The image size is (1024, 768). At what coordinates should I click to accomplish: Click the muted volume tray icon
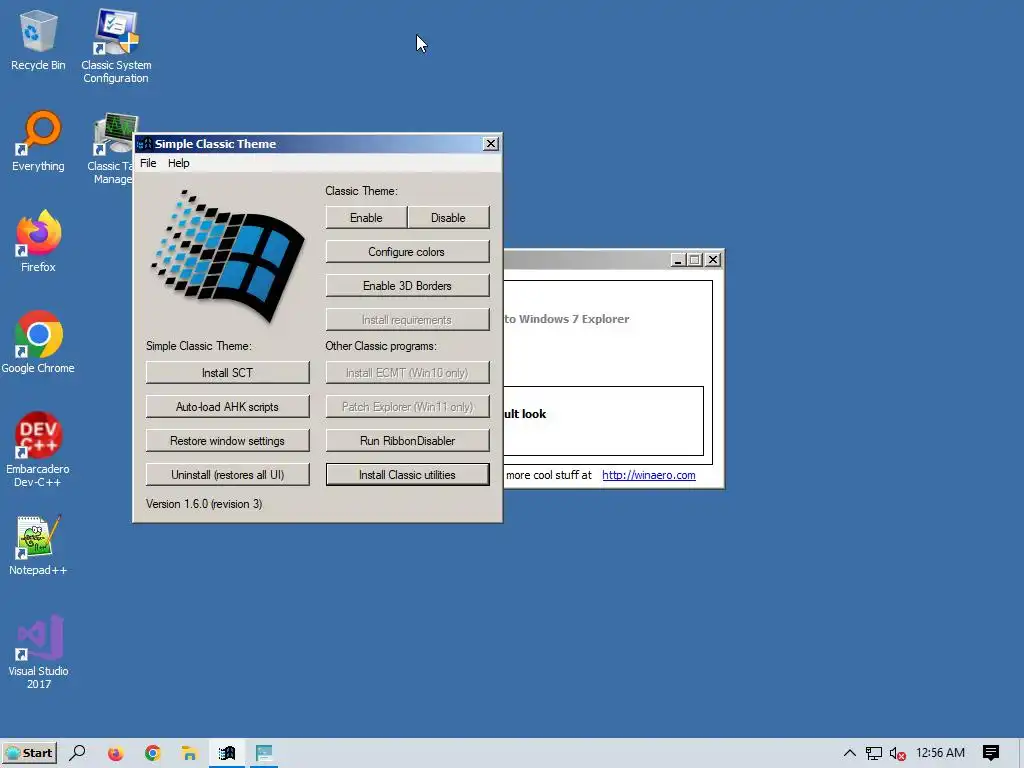click(x=897, y=754)
